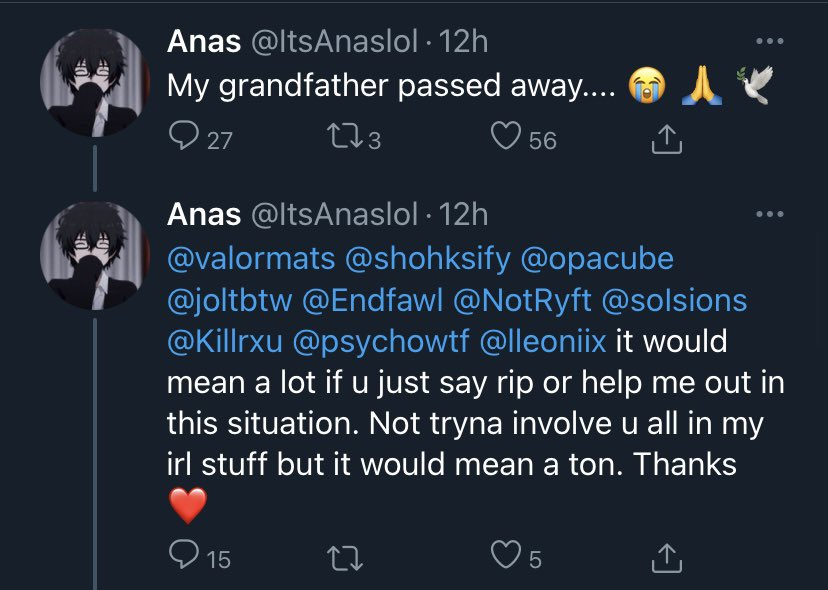This screenshot has height=590, width=828.
Task: Share the second tweet via share icon
Action: (665, 558)
